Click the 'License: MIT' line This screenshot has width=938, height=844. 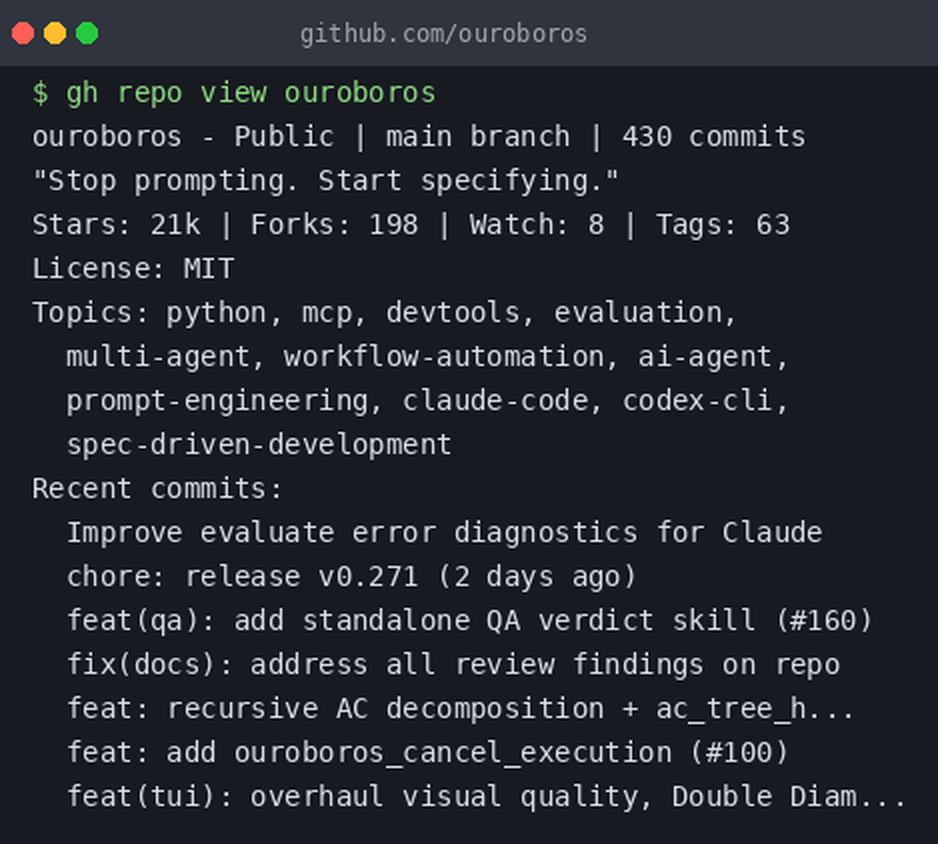[x=133, y=269]
